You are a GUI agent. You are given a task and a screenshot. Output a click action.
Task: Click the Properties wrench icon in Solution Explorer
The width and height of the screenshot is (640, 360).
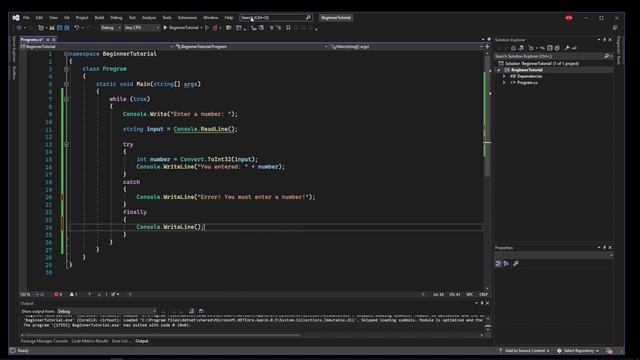567,48
